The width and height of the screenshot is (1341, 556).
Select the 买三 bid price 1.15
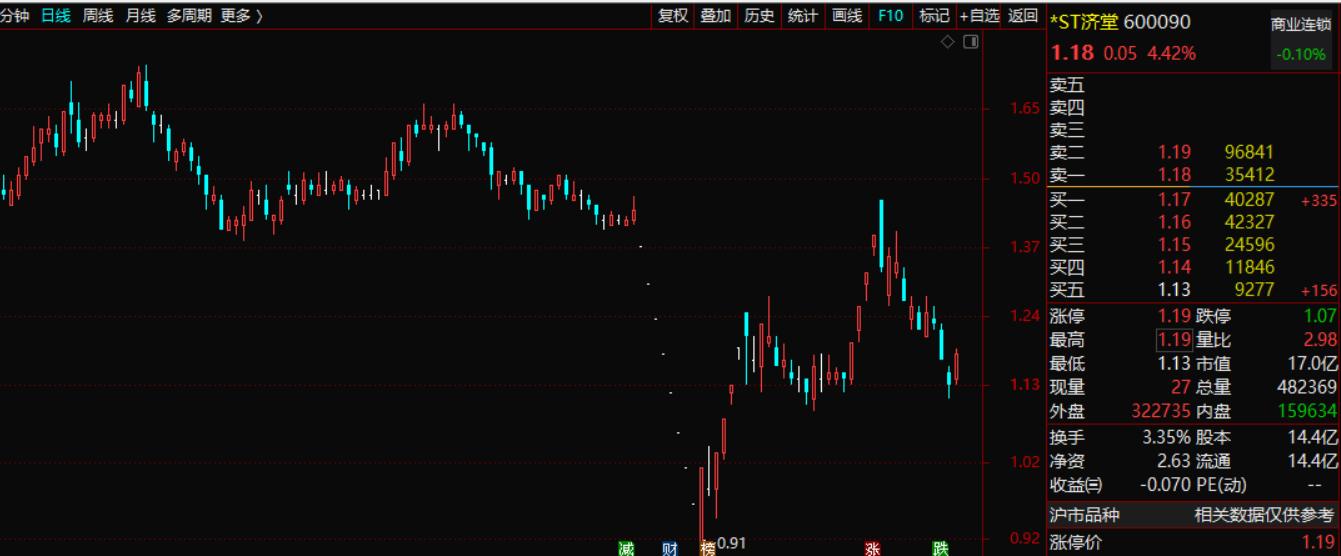point(1175,245)
